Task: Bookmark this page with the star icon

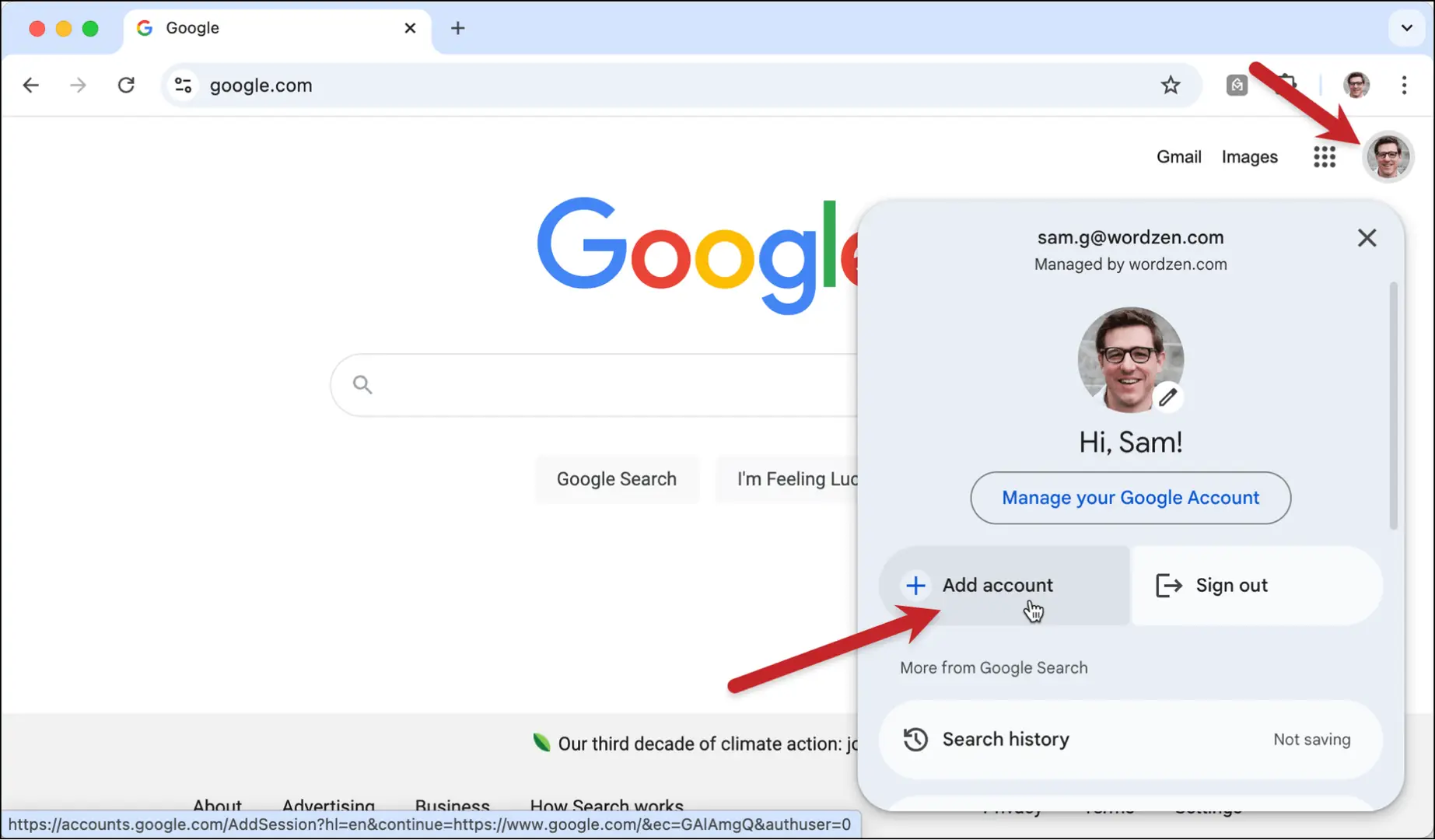Action: coord(1171,85)
